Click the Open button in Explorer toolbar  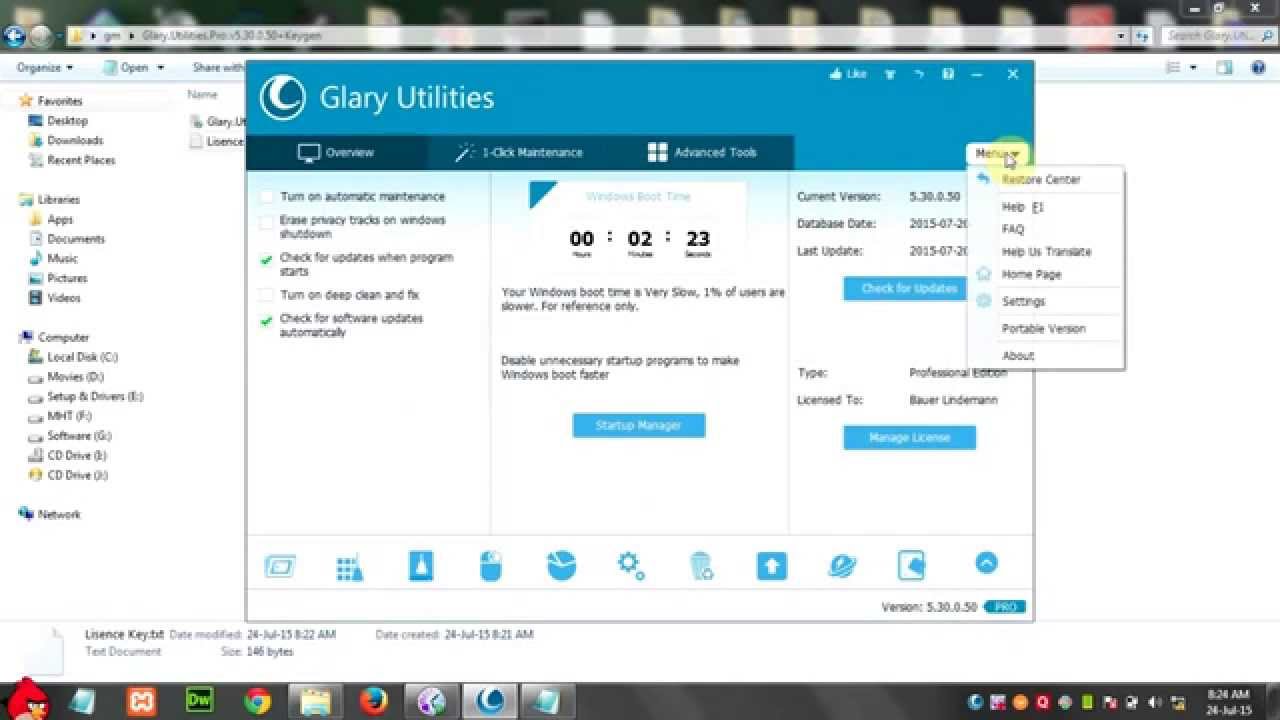[132, 68]
